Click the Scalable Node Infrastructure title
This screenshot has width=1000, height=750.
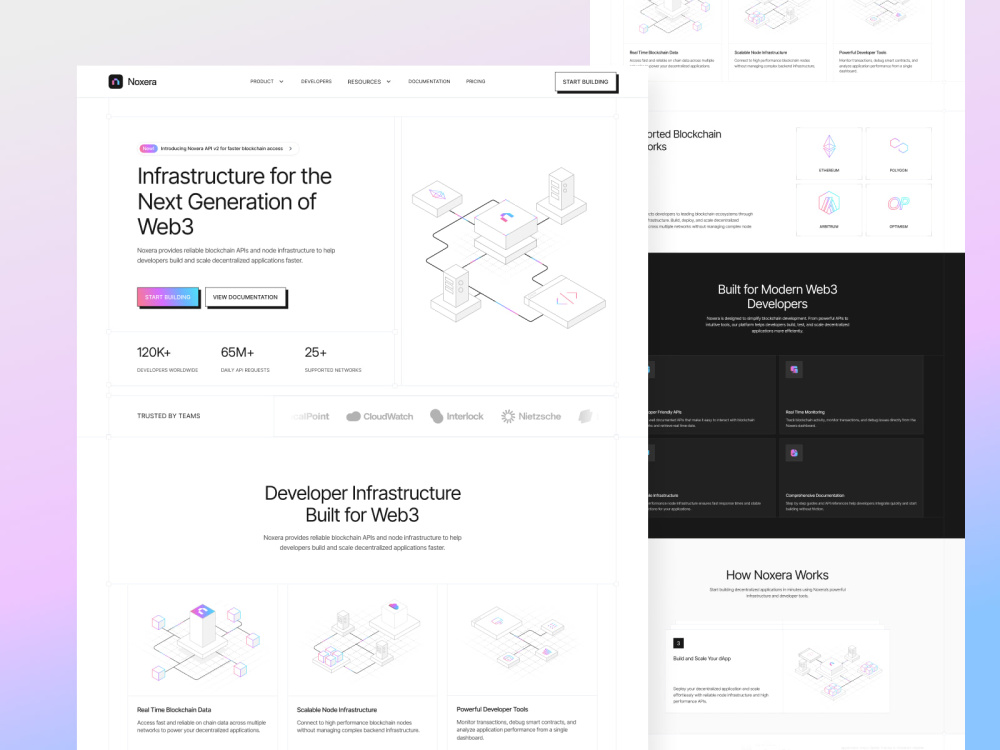[337, 710]
